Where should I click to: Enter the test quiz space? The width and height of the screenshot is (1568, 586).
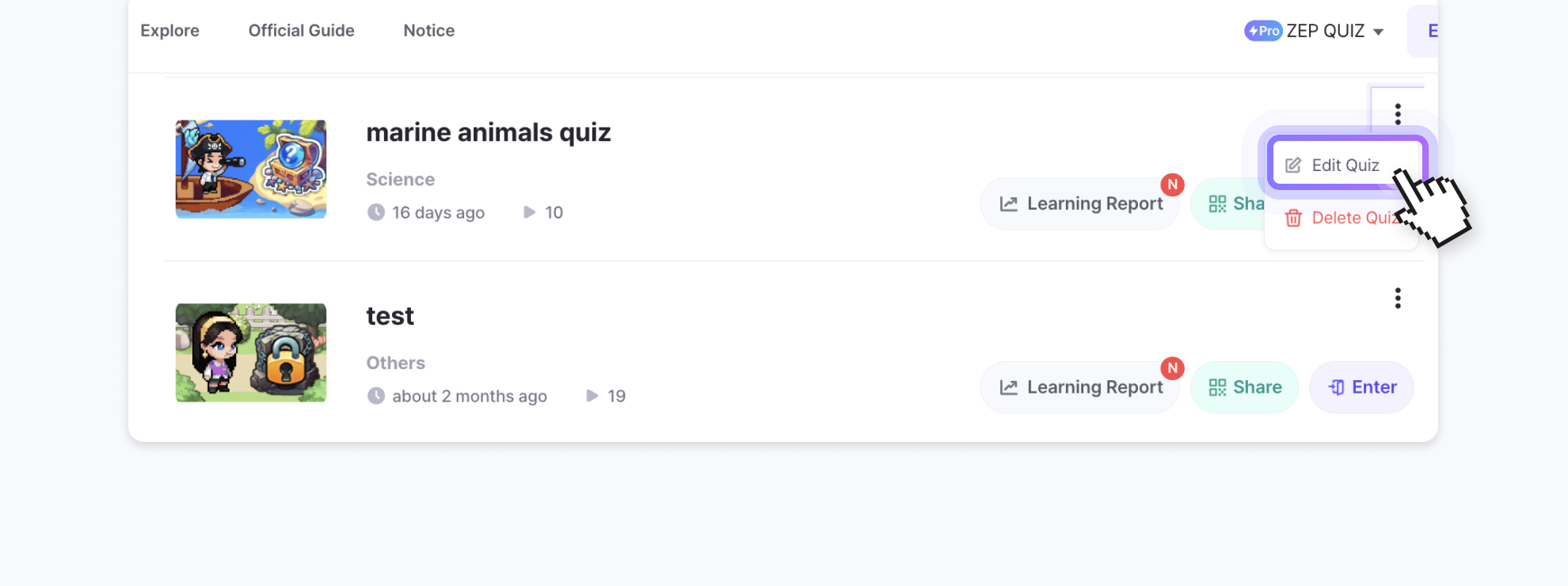1361,387
